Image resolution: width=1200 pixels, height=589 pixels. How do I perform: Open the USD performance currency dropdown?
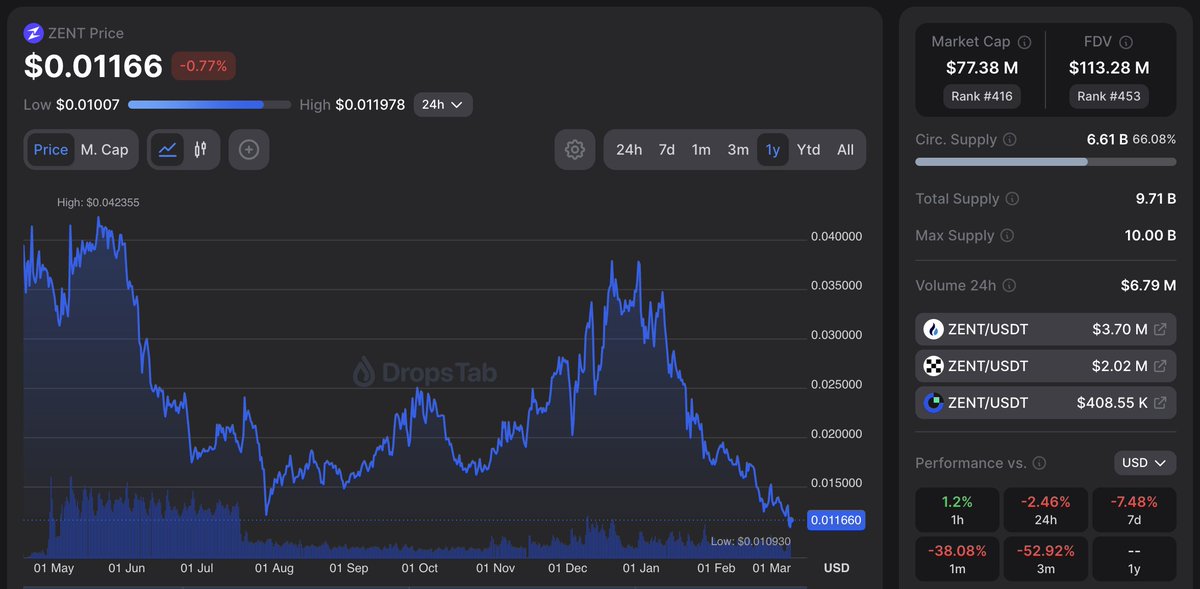pos(1145,463)
